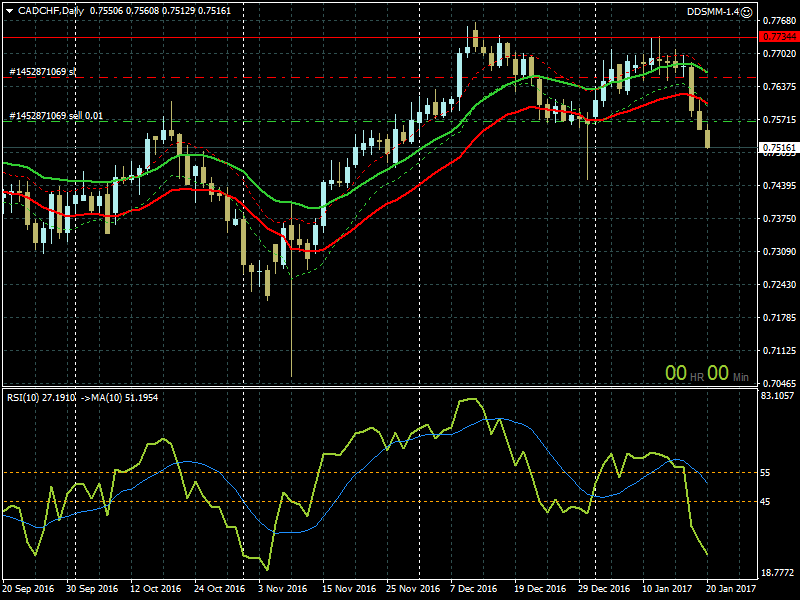This screenshot has height=600, width=800.
Task: Click the 29 Dec 2016 date label
Action: [604, 589]
